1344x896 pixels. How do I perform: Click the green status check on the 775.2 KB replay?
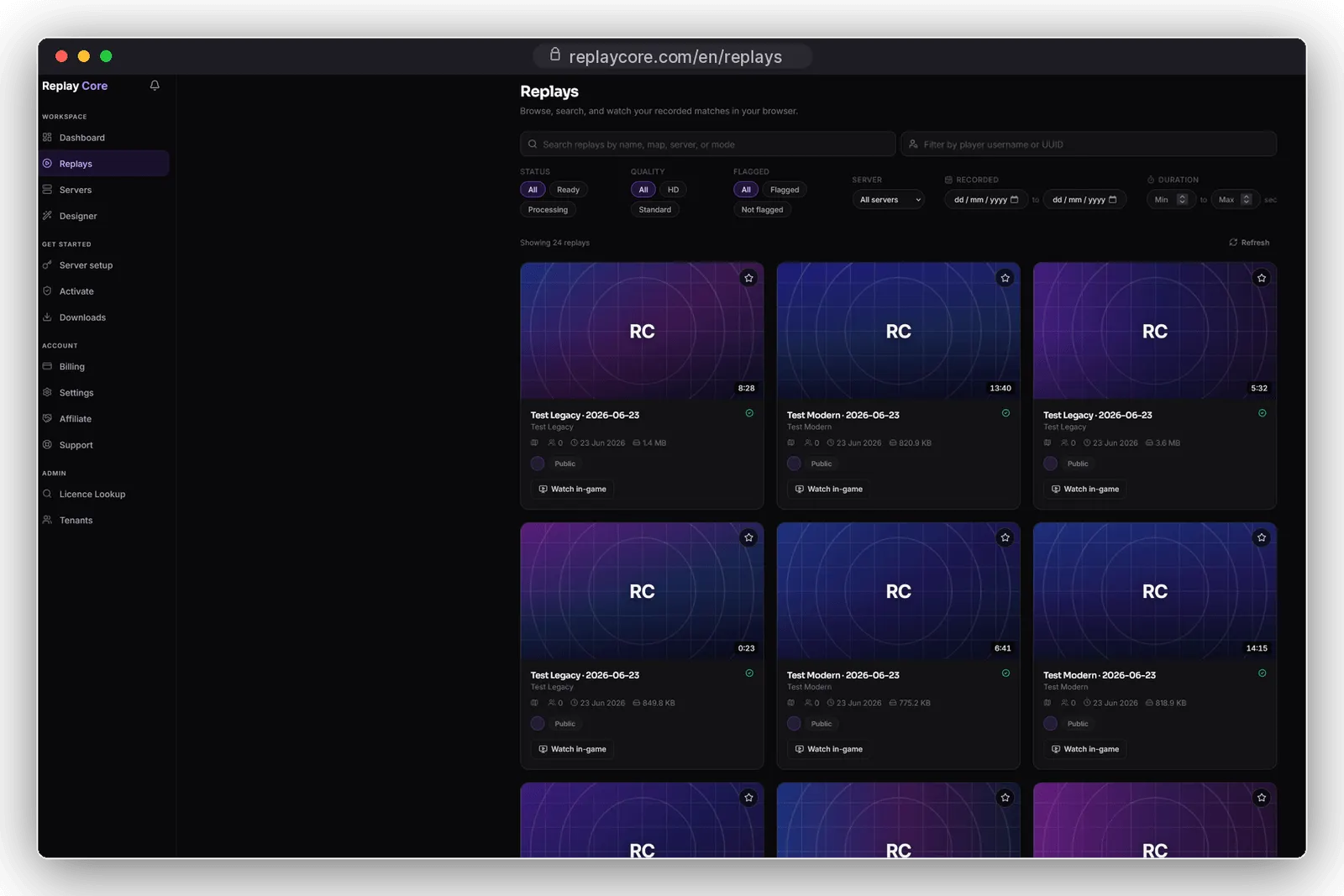(x=1005, y=673)
